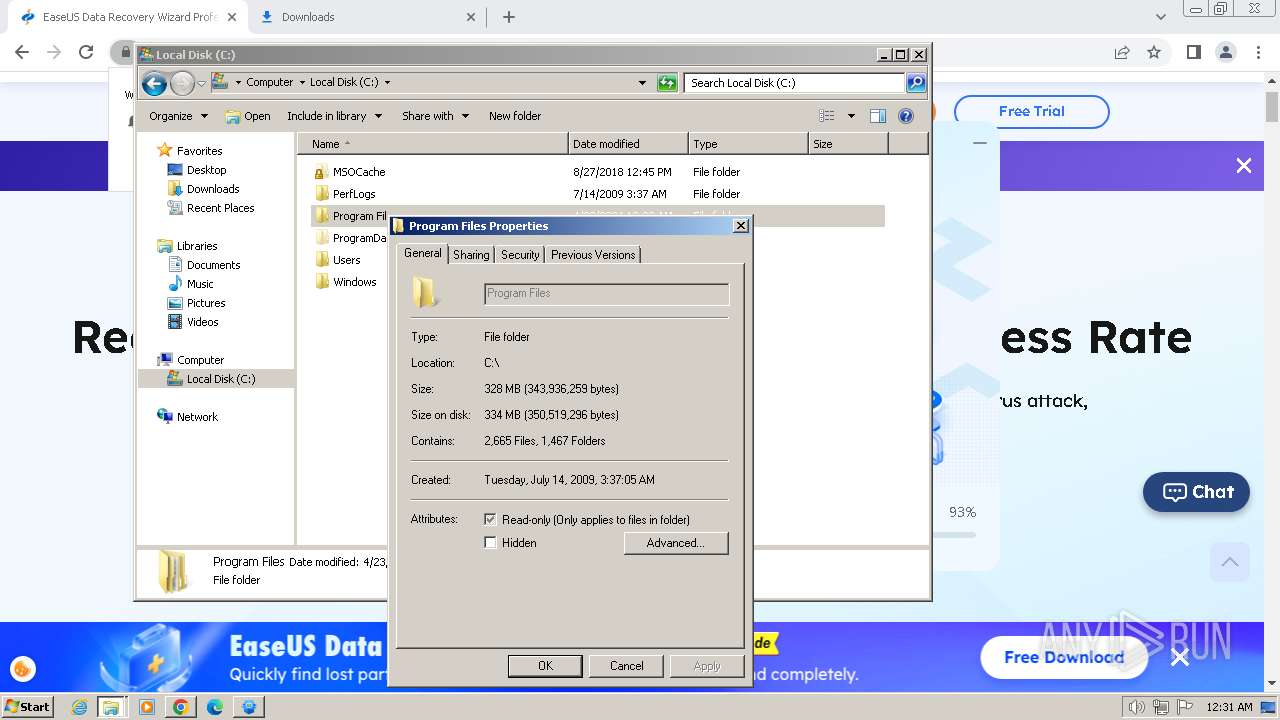Sort by Date modified column
1280x720 pixels.
coord(628,144)
